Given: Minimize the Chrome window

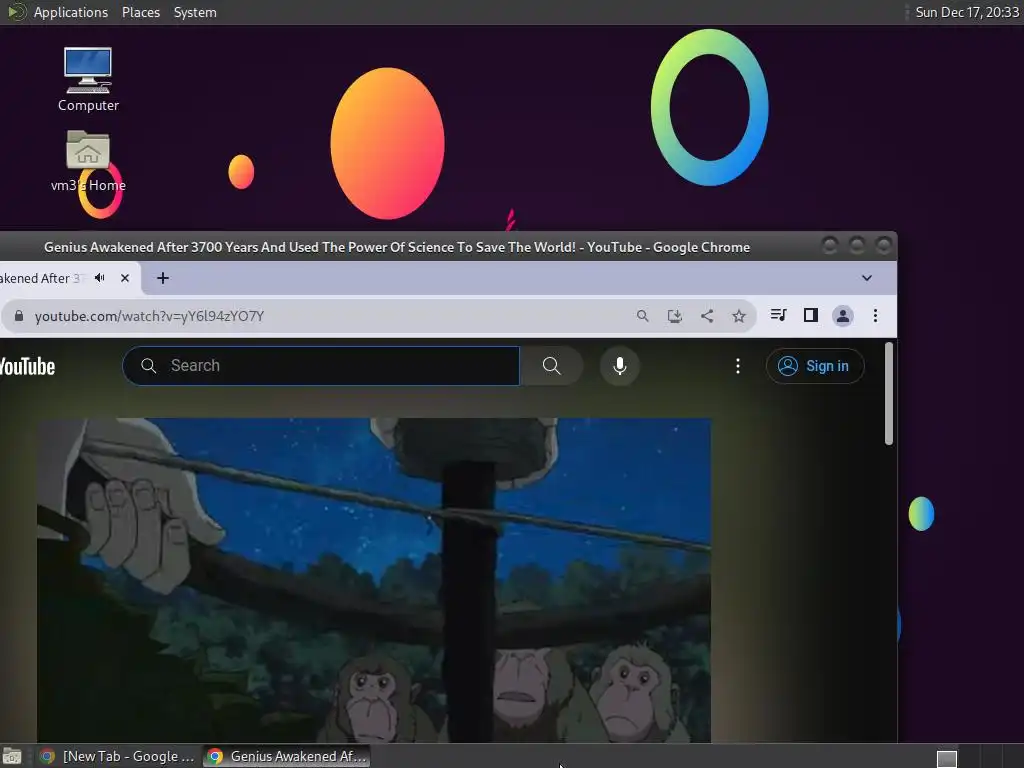Looking at the screenshot, I should point(830,246).
